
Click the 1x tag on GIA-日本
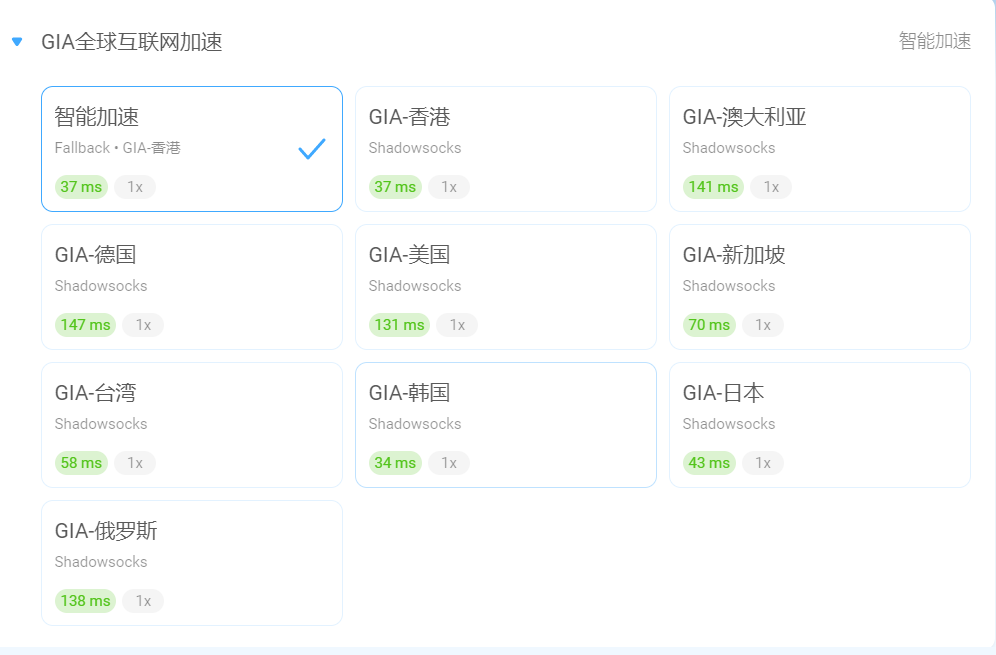click(x=763, y=463)
